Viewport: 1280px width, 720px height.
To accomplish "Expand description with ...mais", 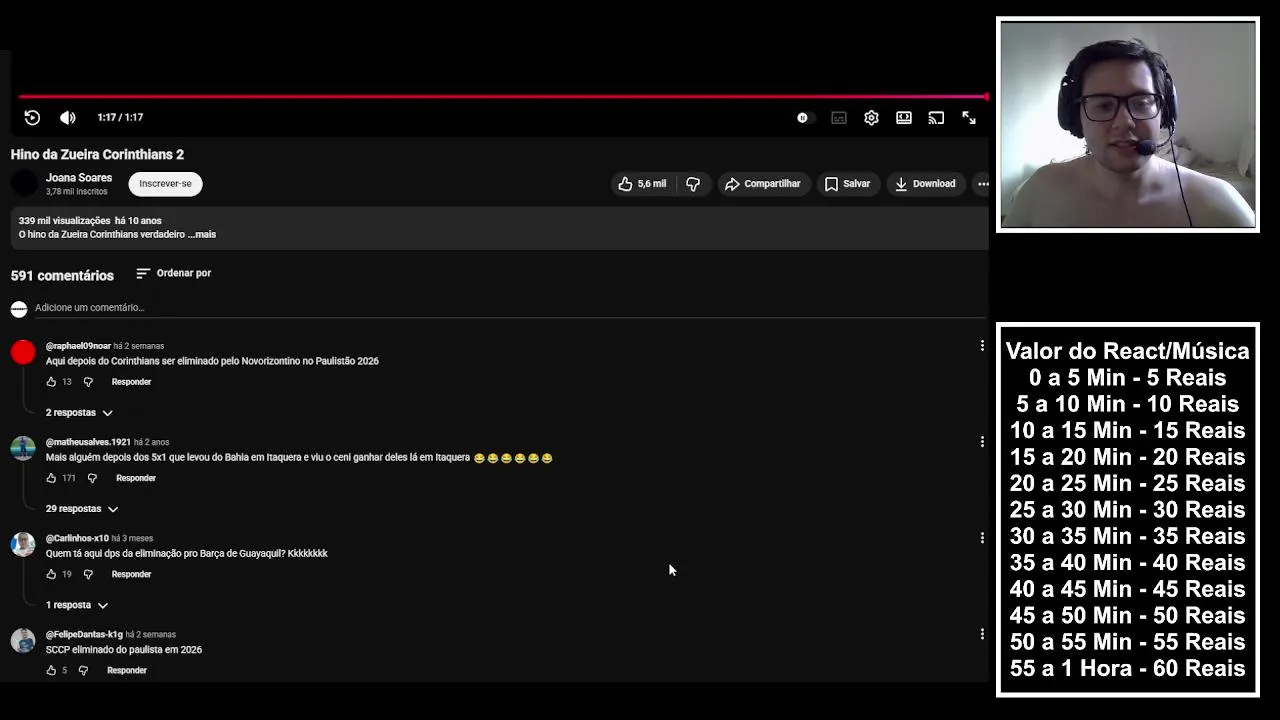I will pos(201,234).
